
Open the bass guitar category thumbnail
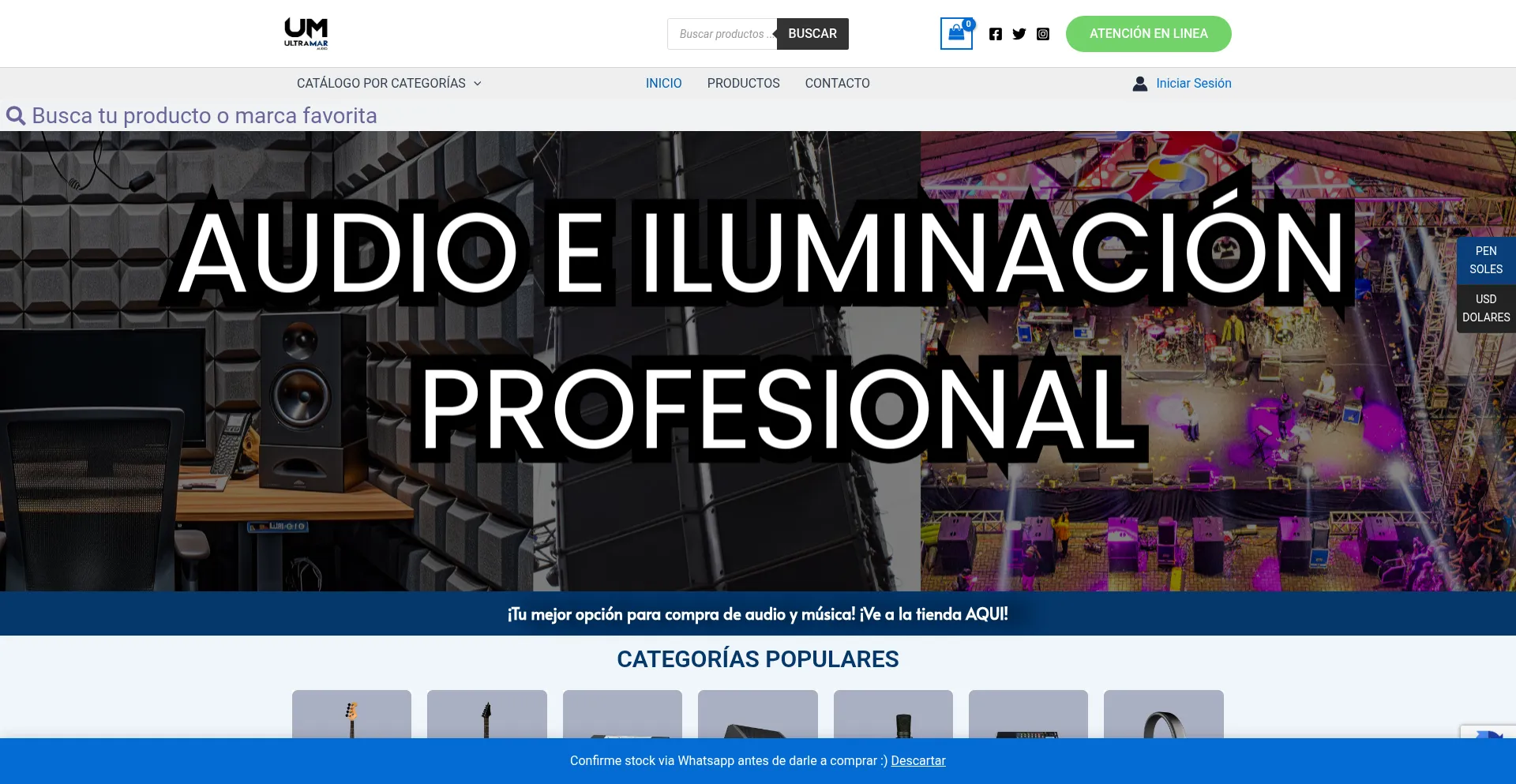(351, 715)
